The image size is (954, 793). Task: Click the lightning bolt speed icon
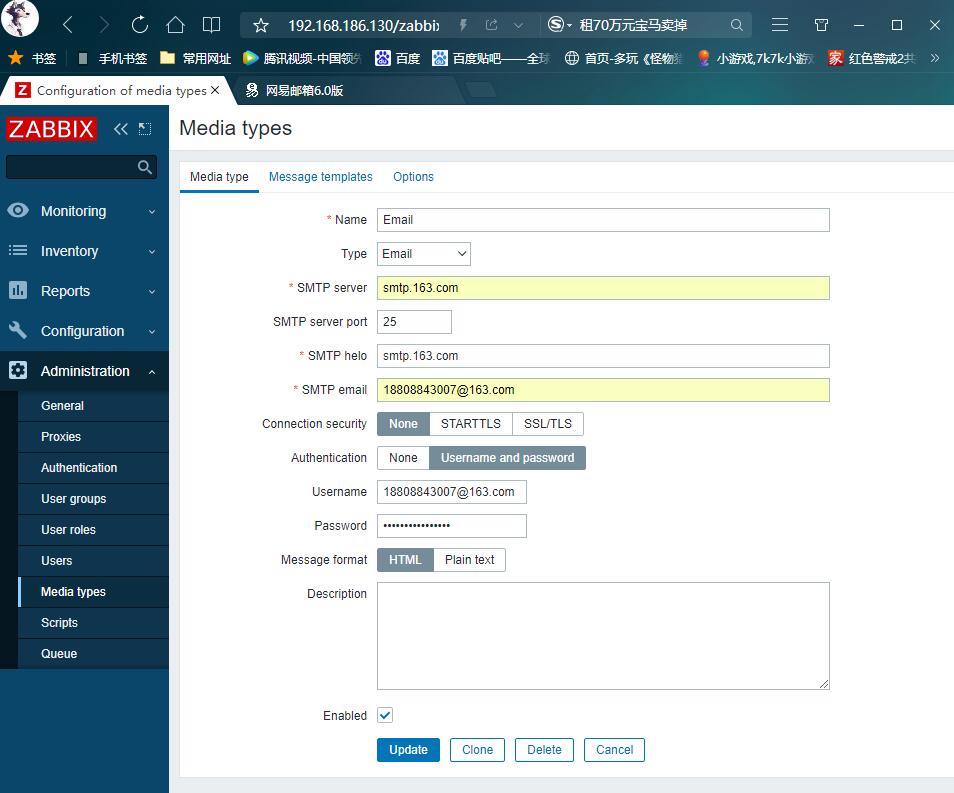(x=464, y=25)
